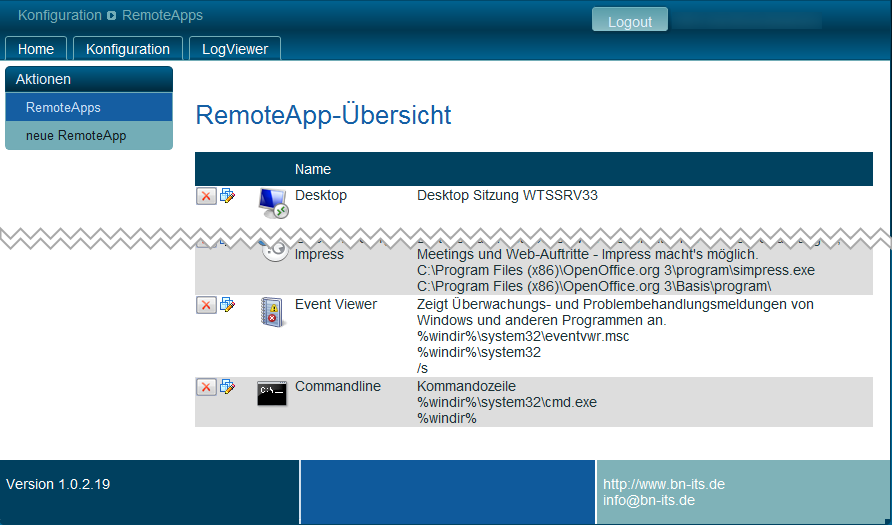This screenshot has height=525, width=892.
Task: Select RemoteApps in the Aktionen menu
Action: pos(89,107)
